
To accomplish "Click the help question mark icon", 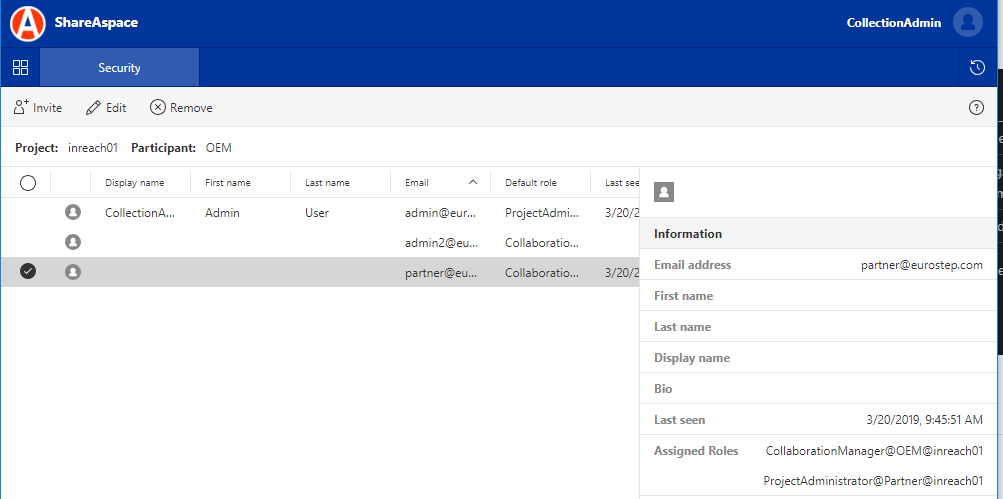I will click(977, 108).
